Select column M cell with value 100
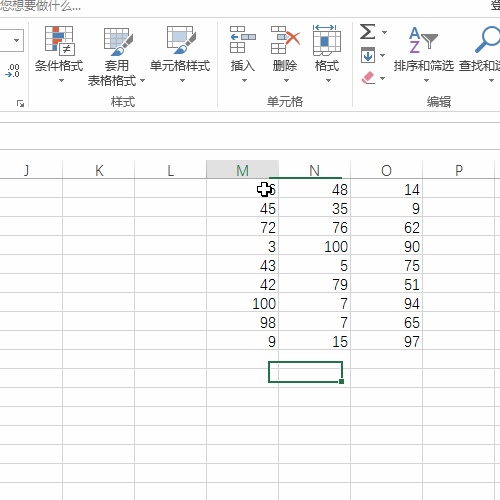This screenshot has height=500, width=500. point(242,303)
